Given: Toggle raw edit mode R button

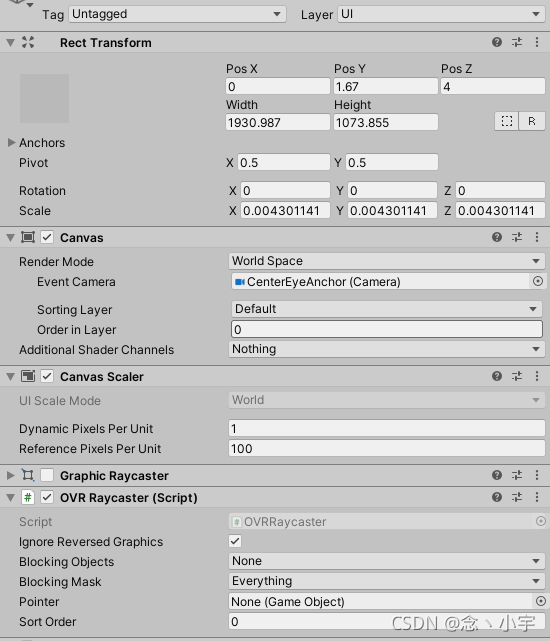Looking at the screenshot, I should (532, 121).
